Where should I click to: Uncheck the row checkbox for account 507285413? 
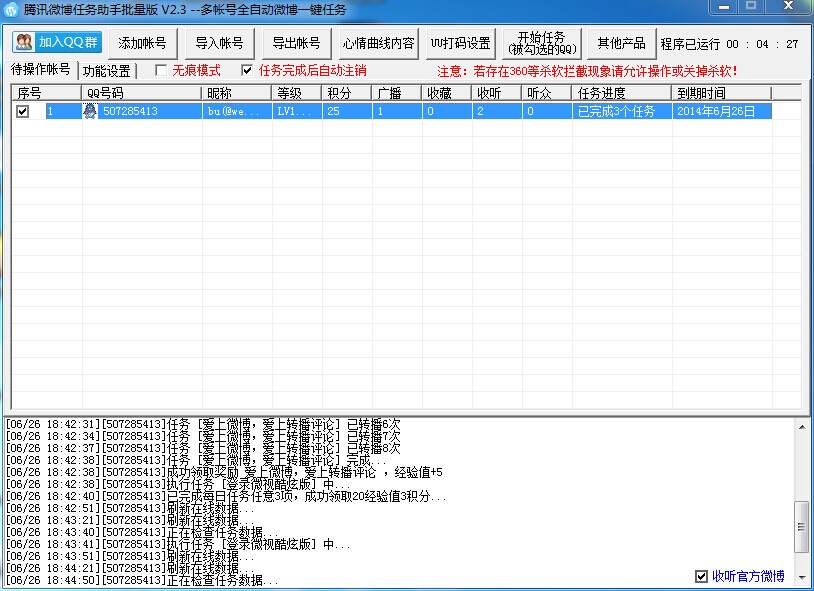[22, 111]
